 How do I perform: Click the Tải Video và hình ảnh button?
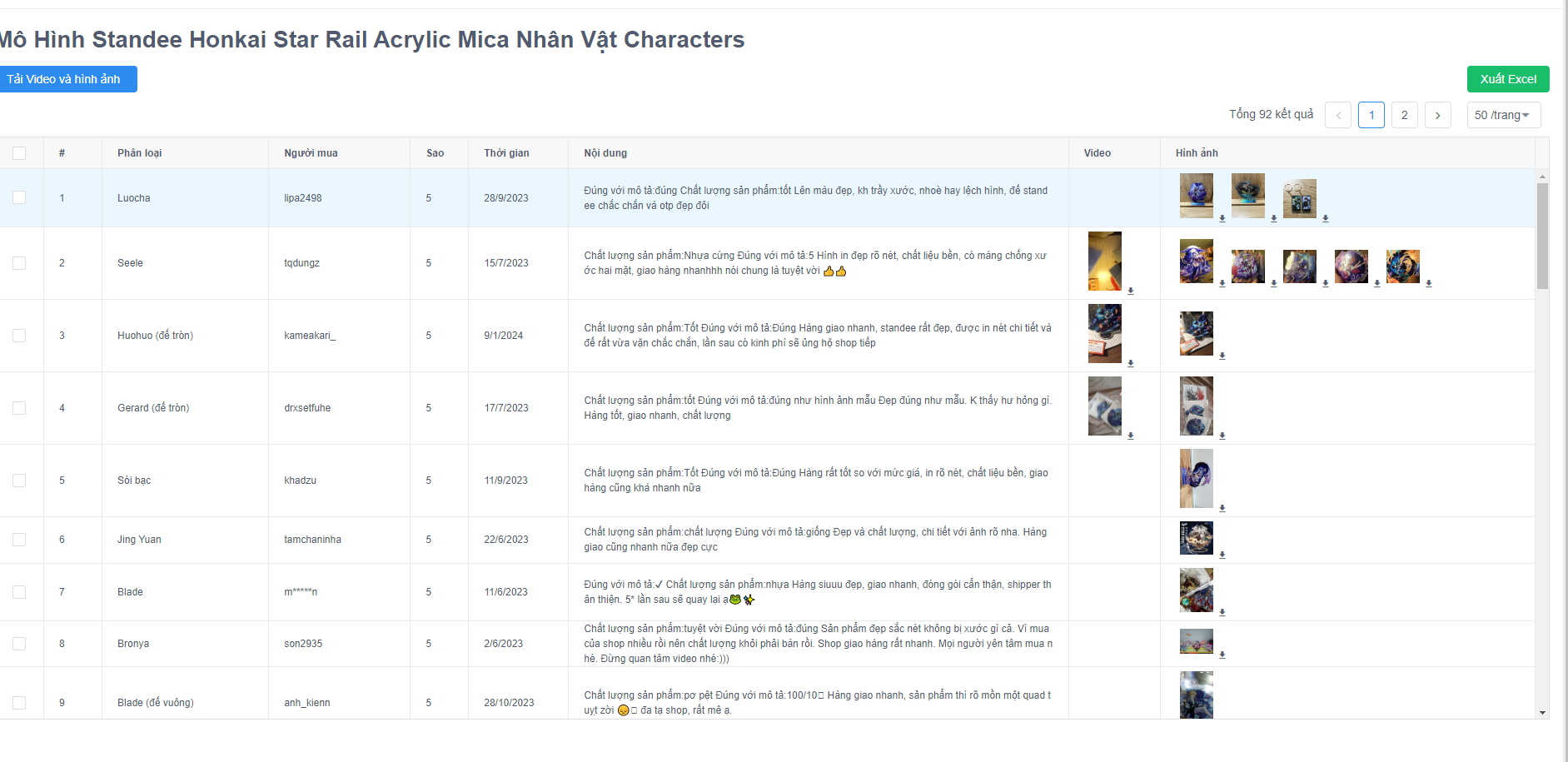(67, 79)
